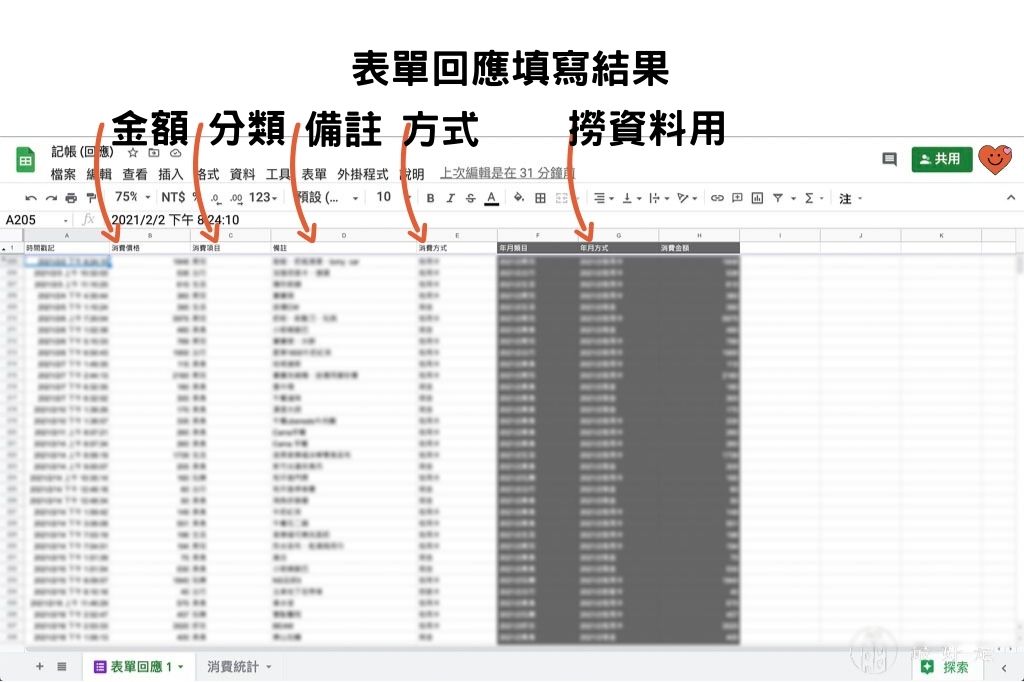This screenshot has width=1024, height=682.
Task: Select the 時間戳記 header cell
Action: [x=67, y=248]
